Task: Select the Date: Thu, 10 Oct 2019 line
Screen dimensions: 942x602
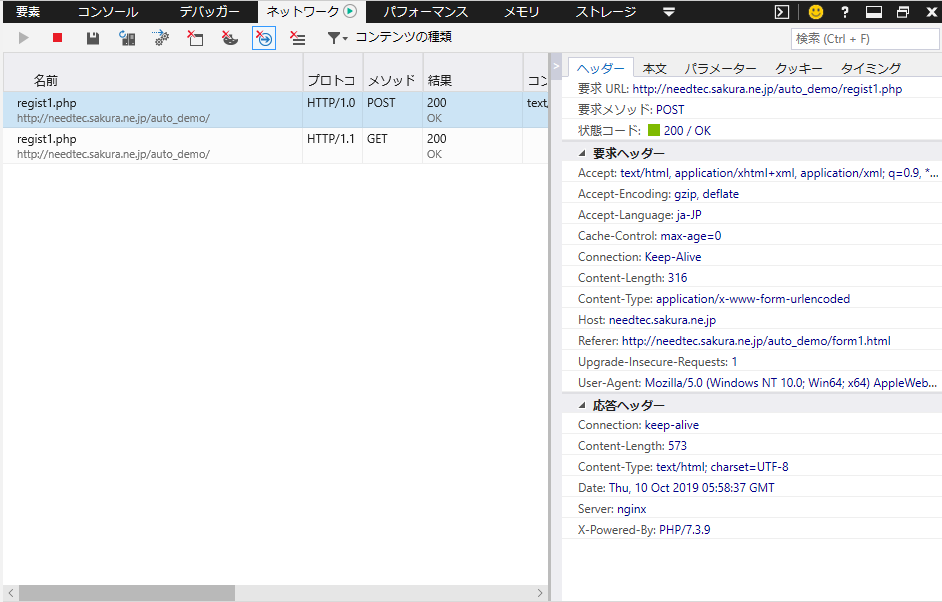Action: coord(752,488)
